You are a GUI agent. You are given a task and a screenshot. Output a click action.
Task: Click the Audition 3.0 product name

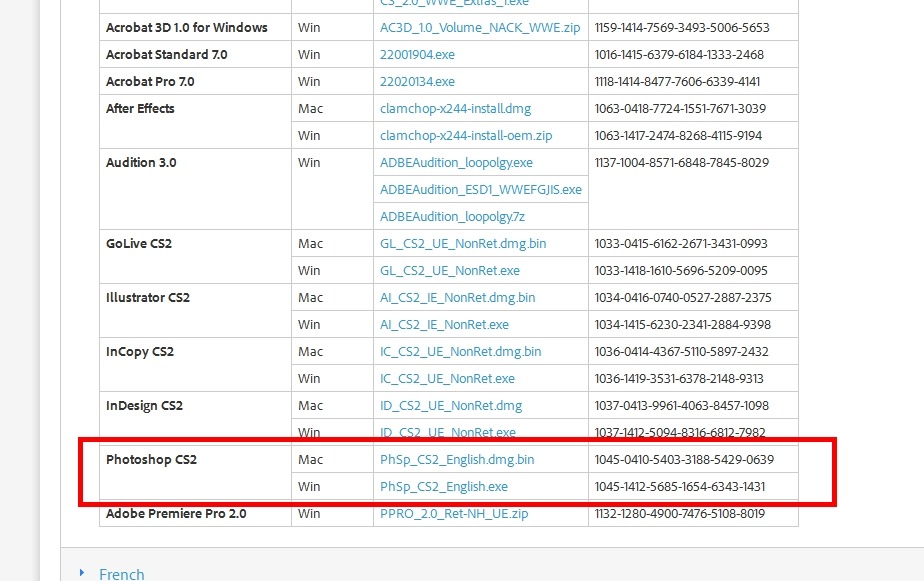pos(141,163)
